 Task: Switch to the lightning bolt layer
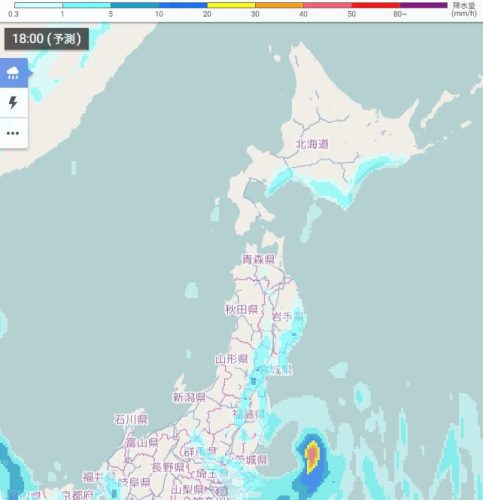coord(13,103)
